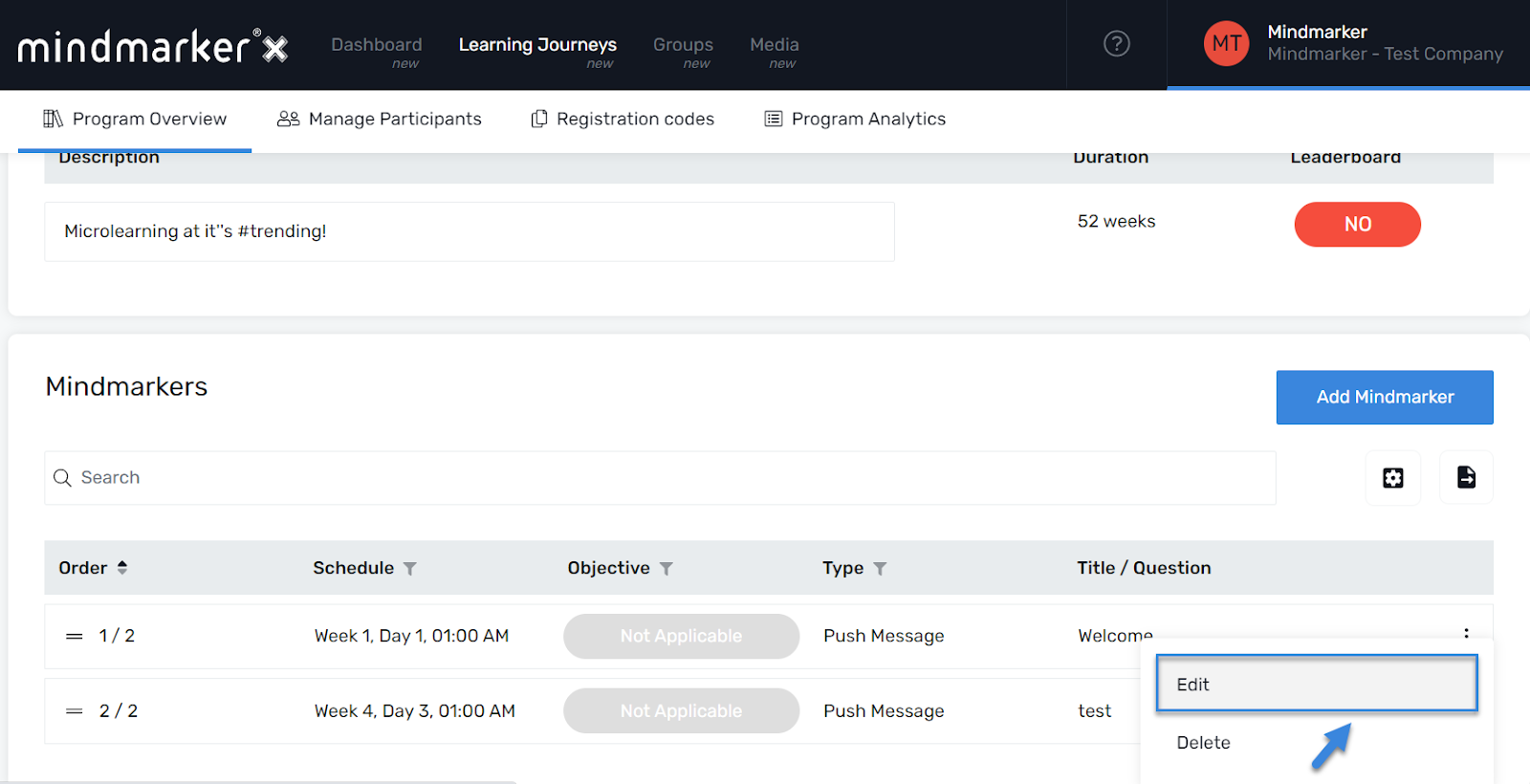Open the Objective column filter

[667, 569]
